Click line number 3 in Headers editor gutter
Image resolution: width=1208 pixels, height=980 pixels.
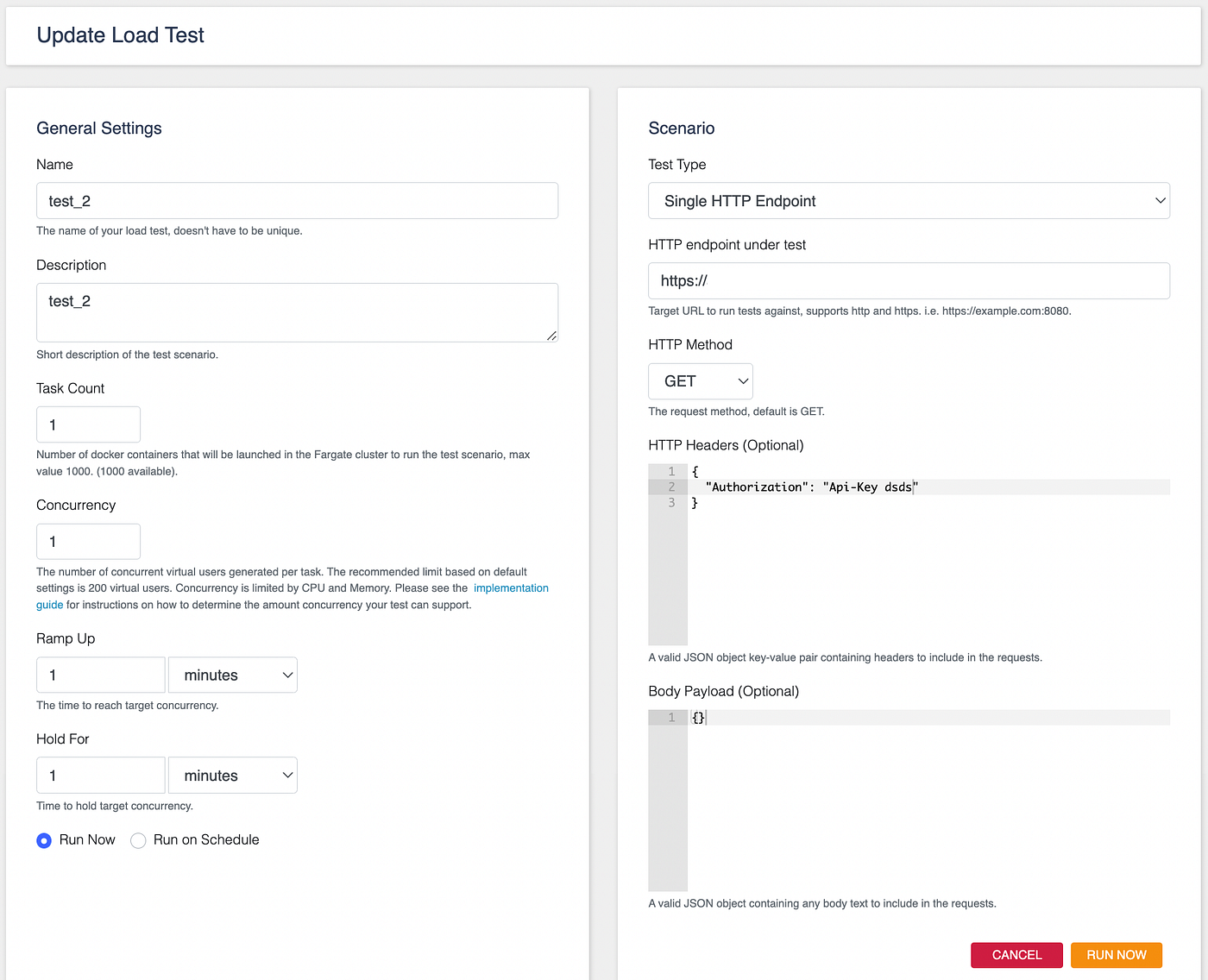(670, 502)
